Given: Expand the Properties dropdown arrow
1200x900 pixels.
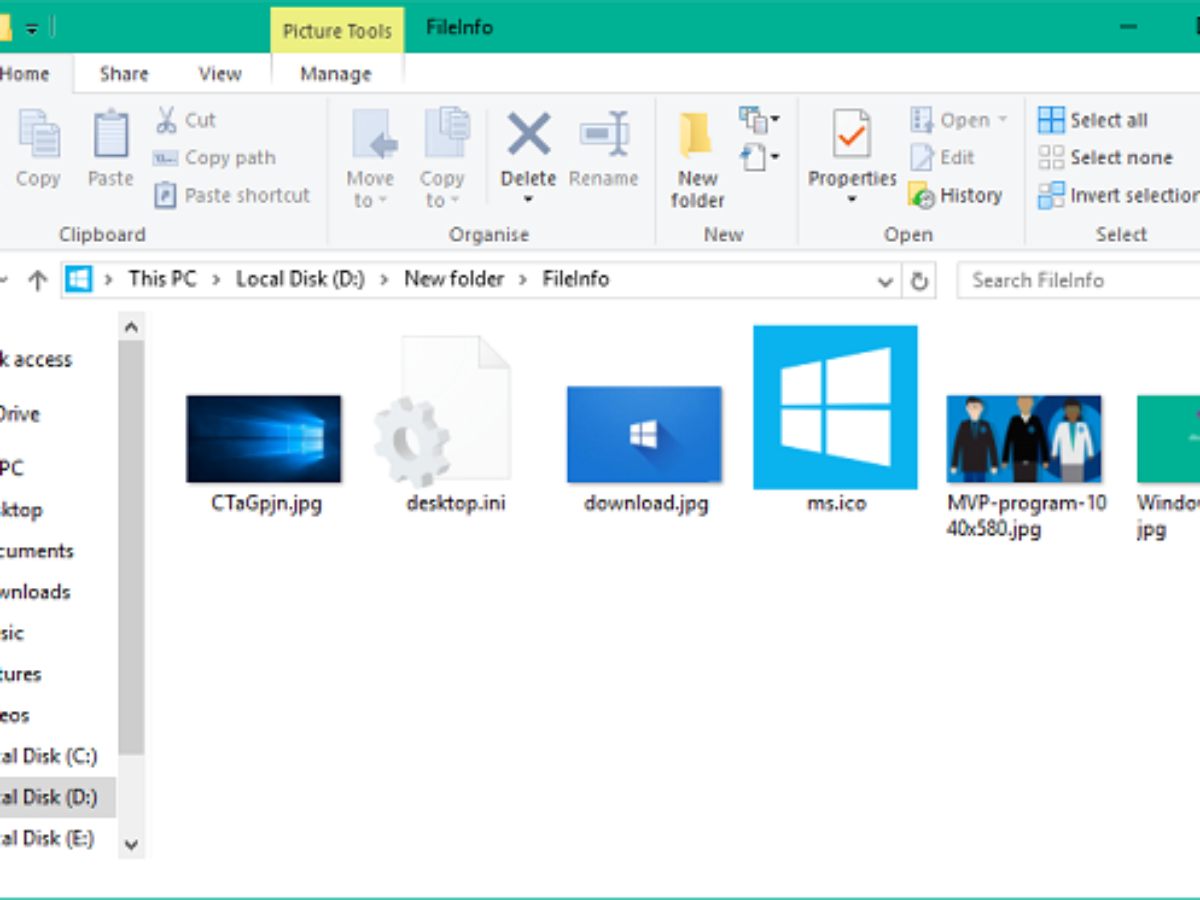Looking at the screenshot, I should [852, 200].
